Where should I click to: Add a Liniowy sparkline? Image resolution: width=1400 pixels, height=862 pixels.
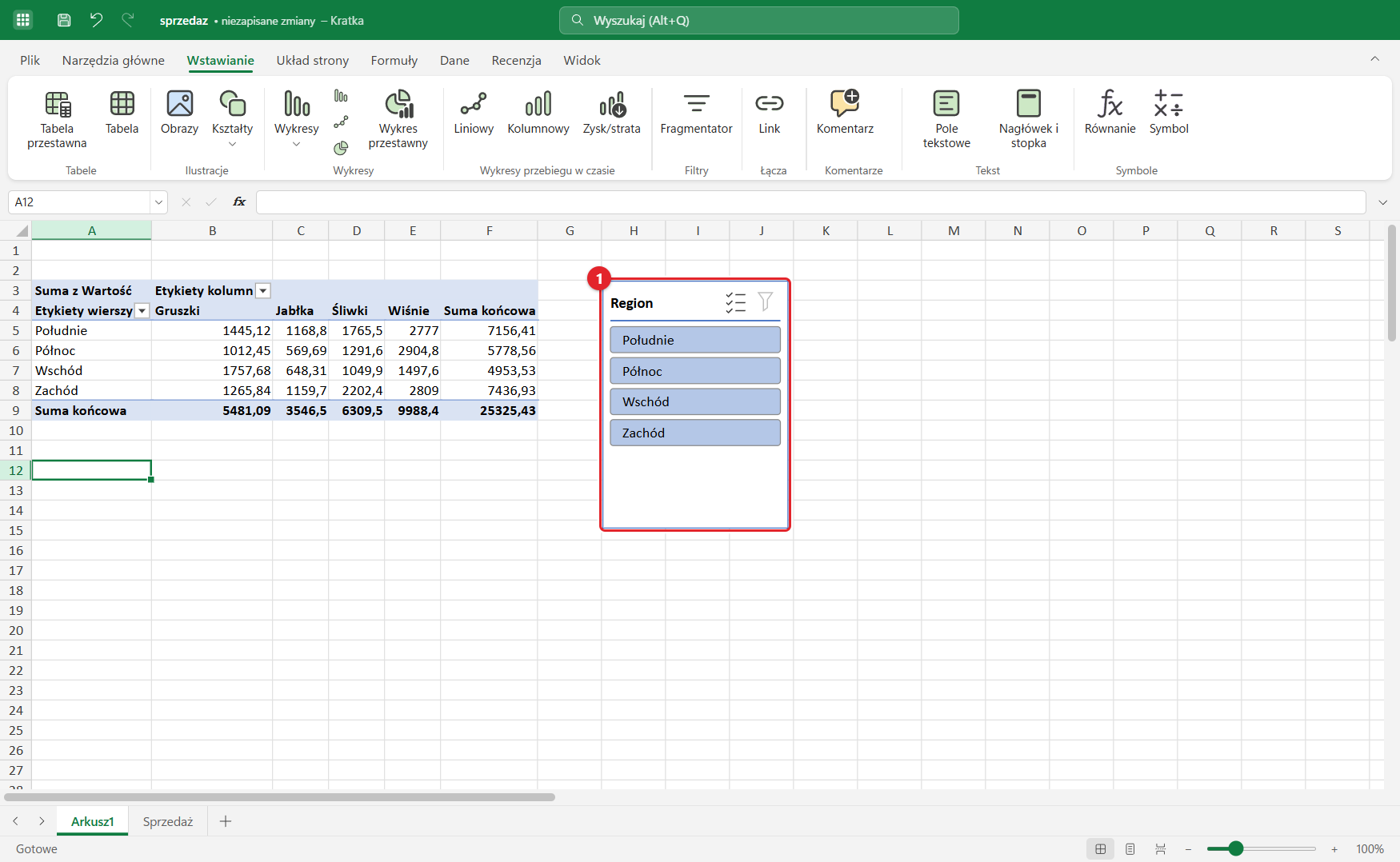pyautogui.click(x=474, y=113)
